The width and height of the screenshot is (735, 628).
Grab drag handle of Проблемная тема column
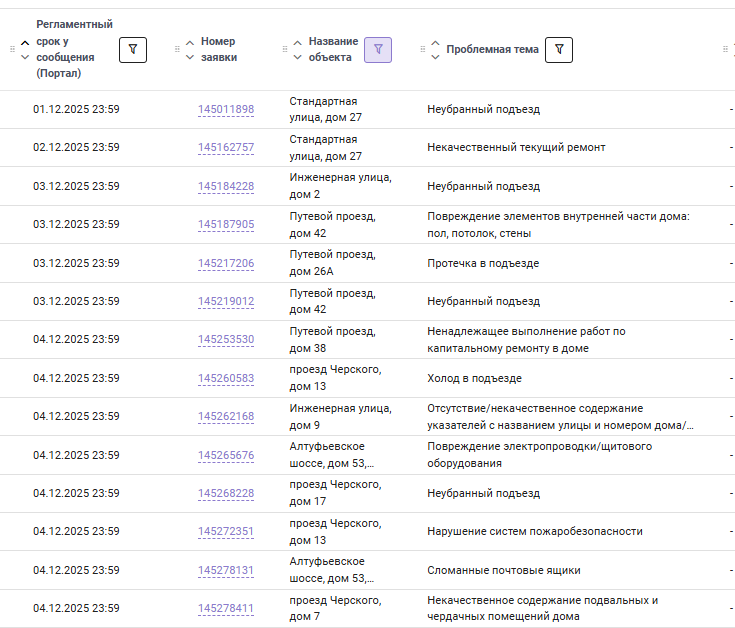tap(423, 49)
